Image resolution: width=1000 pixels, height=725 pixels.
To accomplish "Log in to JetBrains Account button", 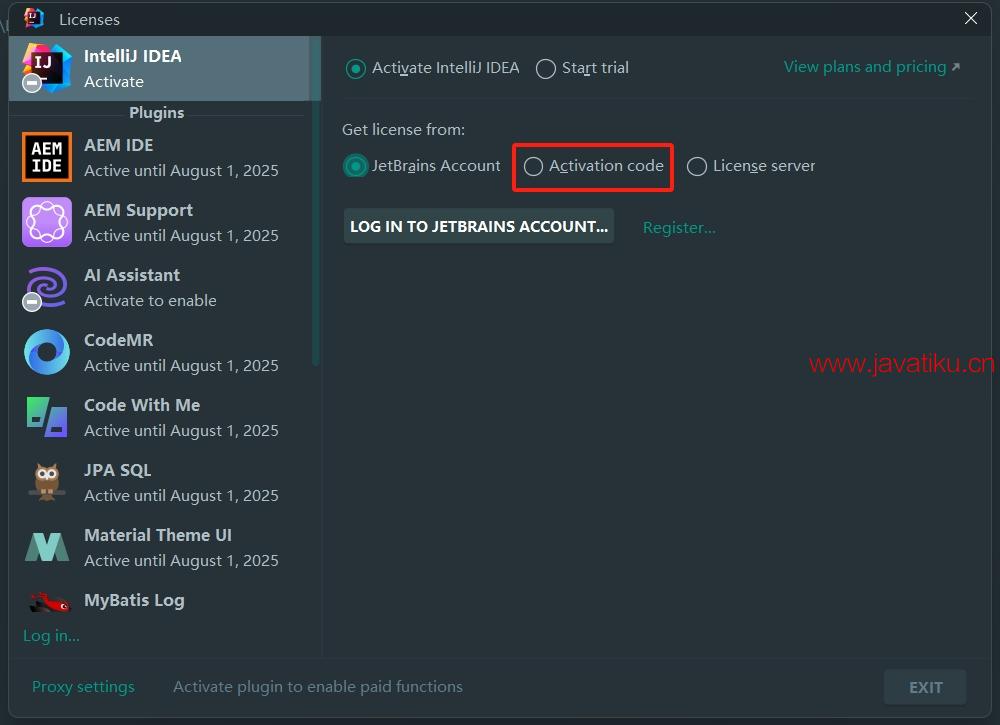I will (479, 226).
